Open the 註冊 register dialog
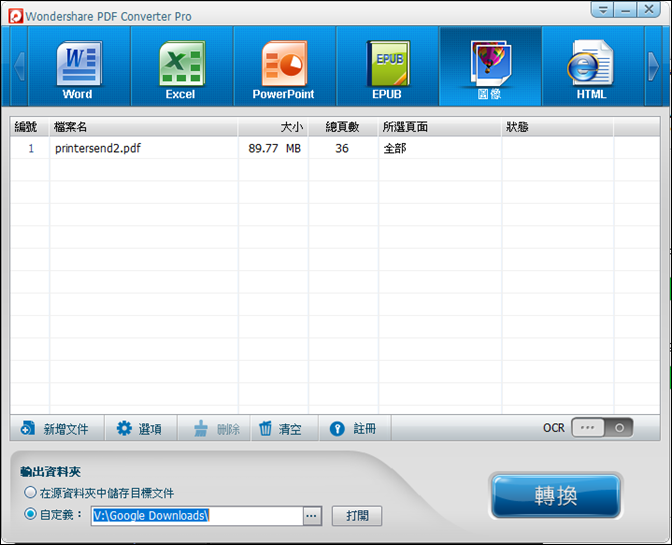 [355, 428]
